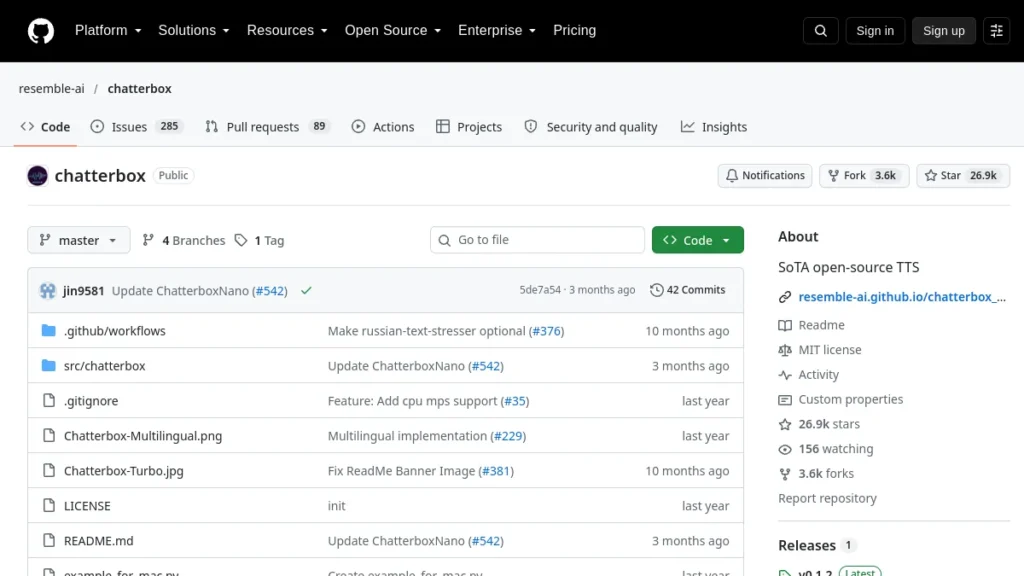
Task: View the 42 Commits history
Action: point(688,290)
